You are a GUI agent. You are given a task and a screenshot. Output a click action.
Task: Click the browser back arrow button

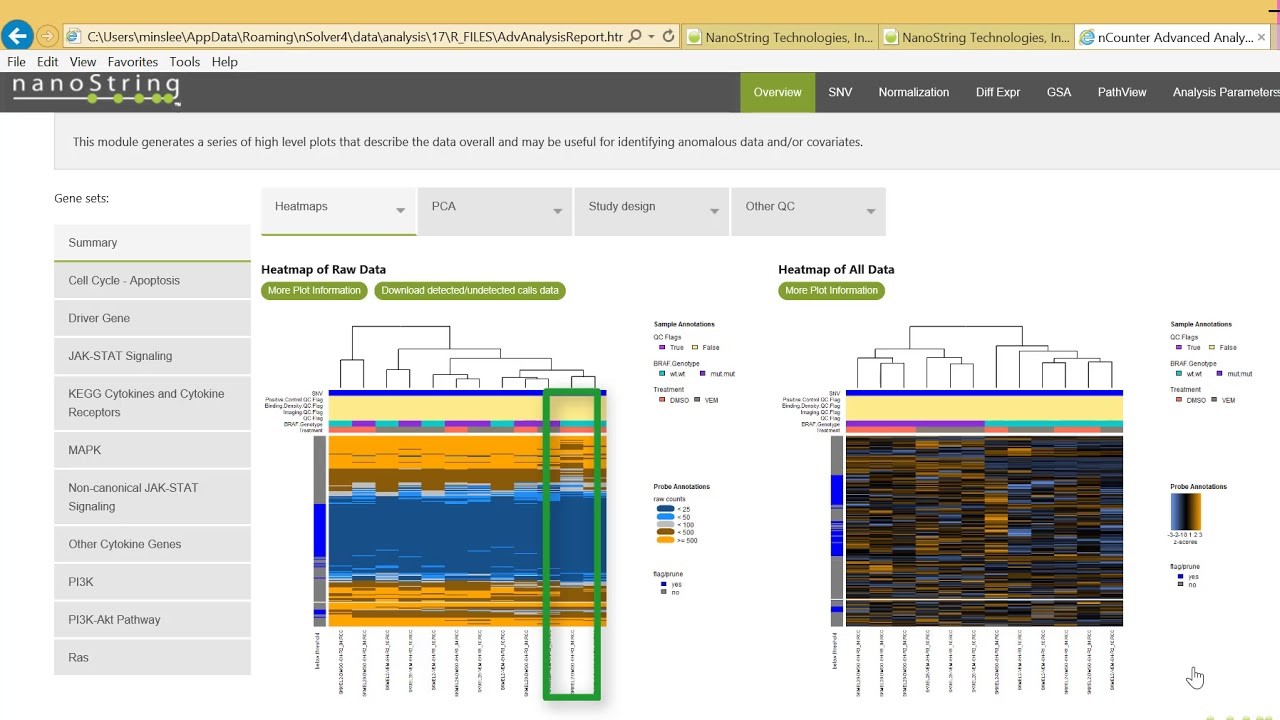[x=17, y=37]
